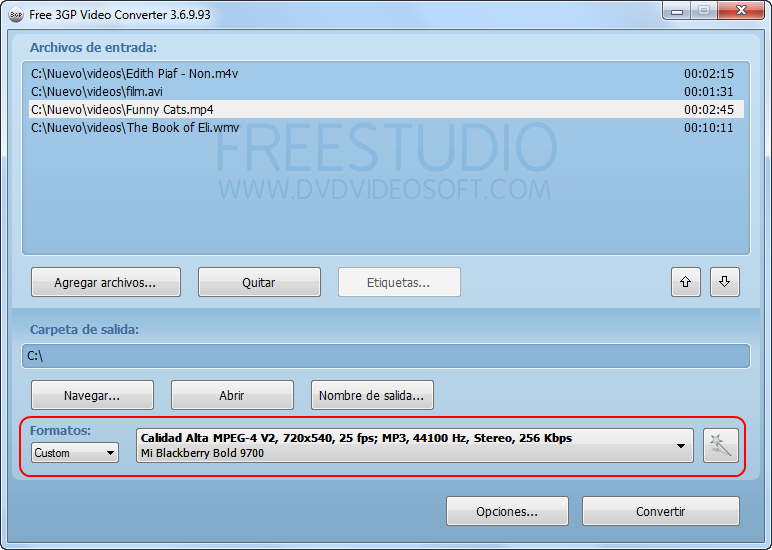Click Navegar to browse output folder
This screenshot has width=772, height=550.
pyautogui.click(x=92, y=395)
